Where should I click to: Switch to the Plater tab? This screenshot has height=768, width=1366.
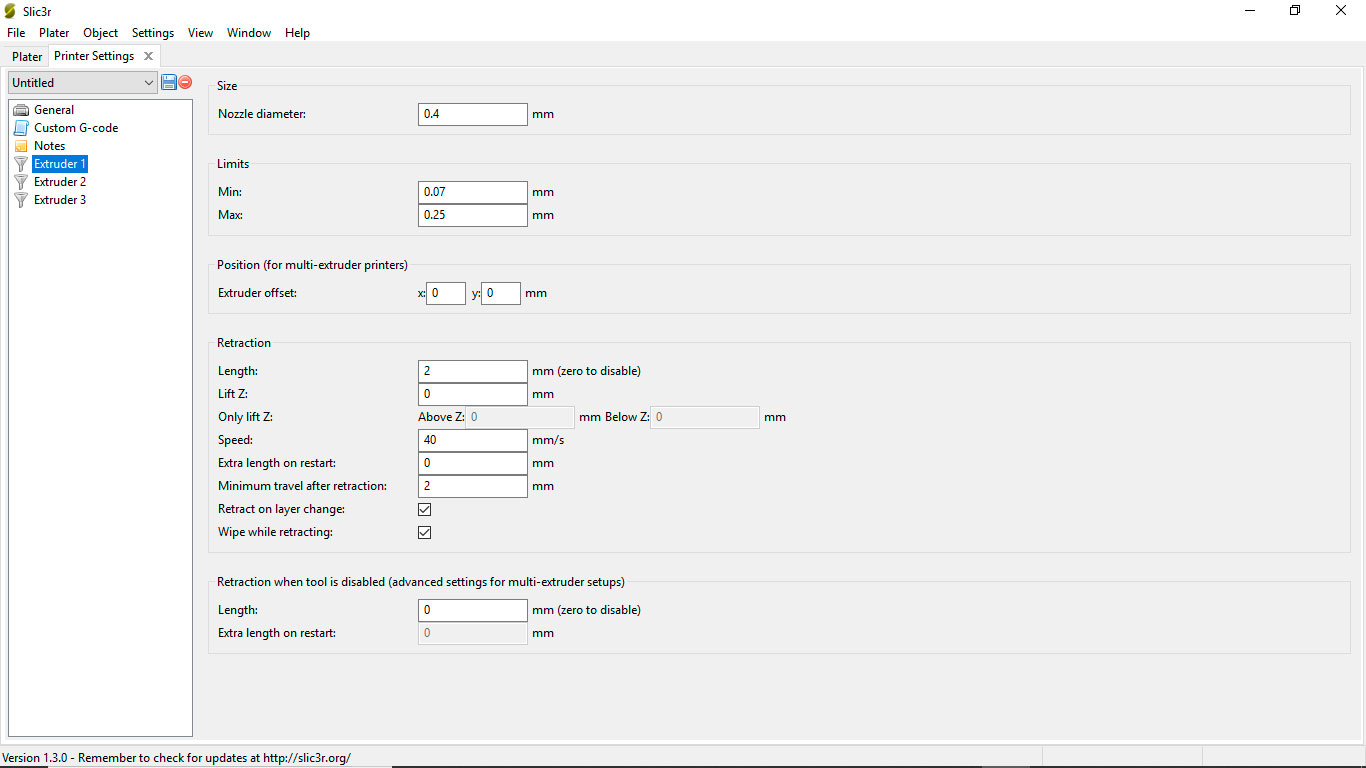click(x=27, y=57)
